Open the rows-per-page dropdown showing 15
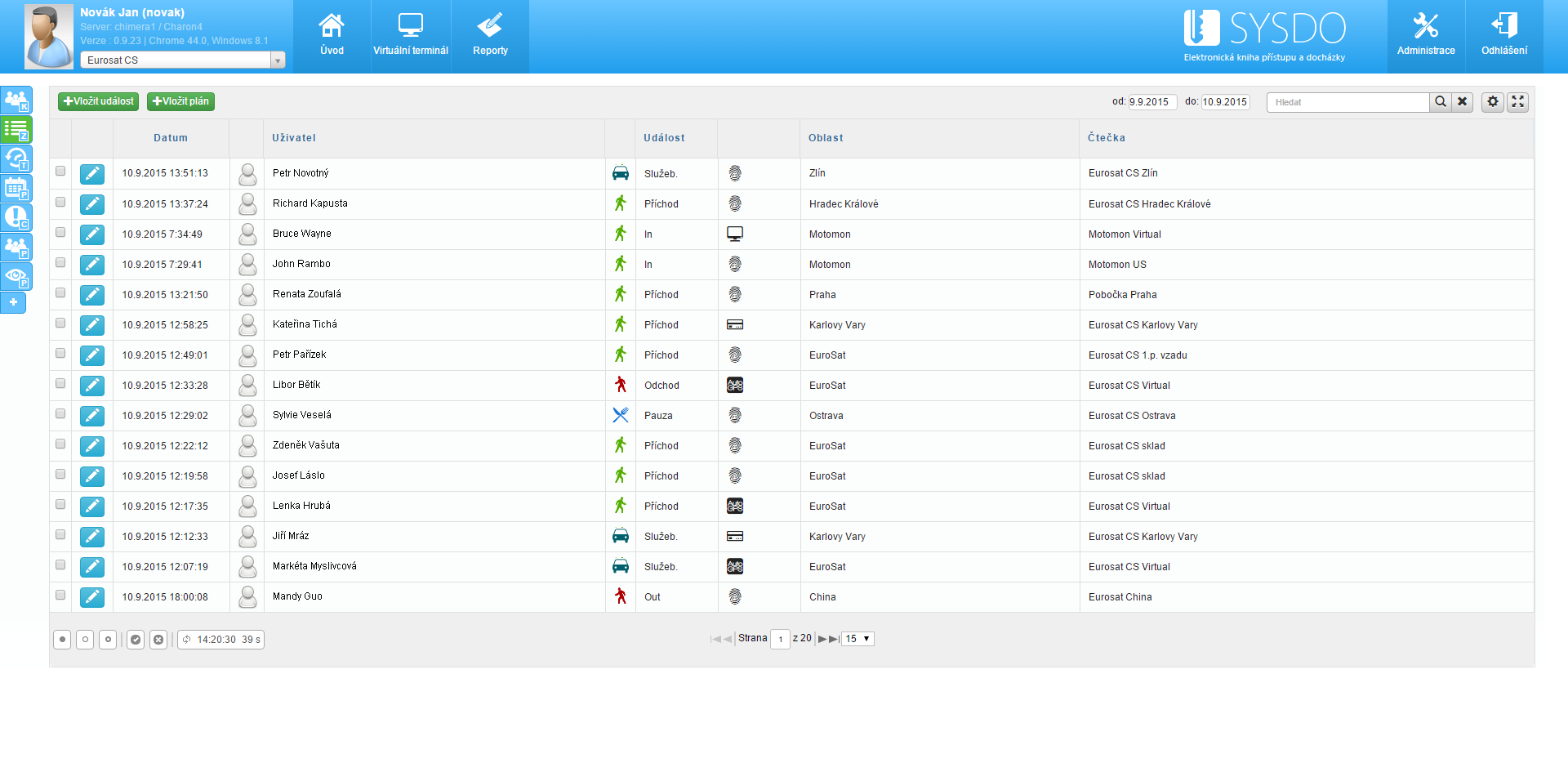 click(x=857, y=639)
